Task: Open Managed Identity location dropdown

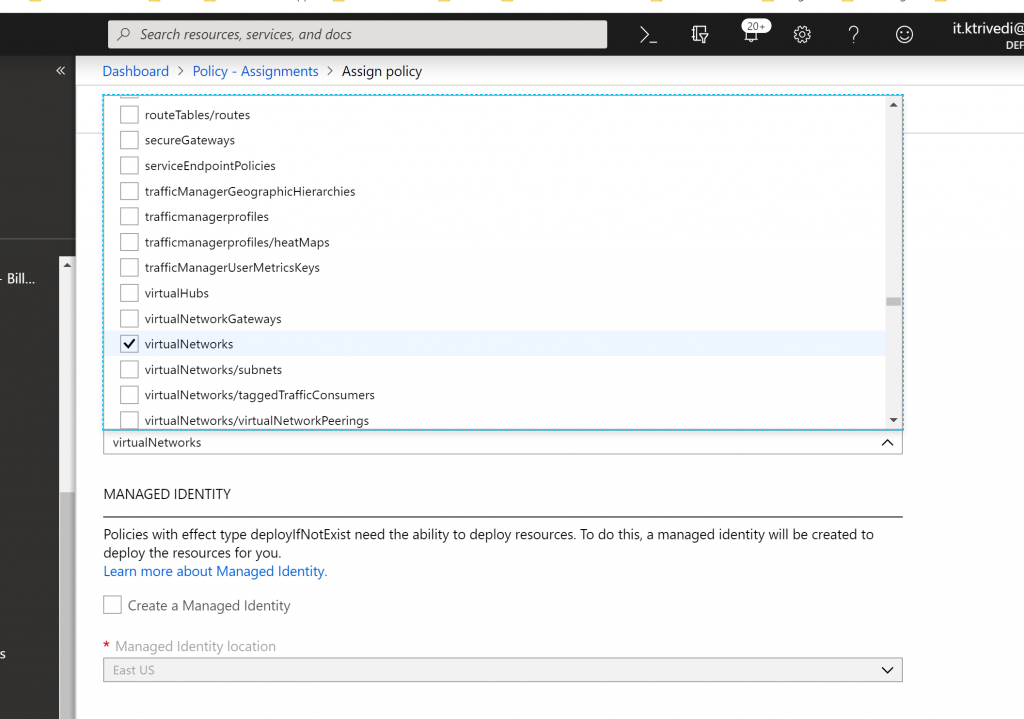Action: click(502, 670)
